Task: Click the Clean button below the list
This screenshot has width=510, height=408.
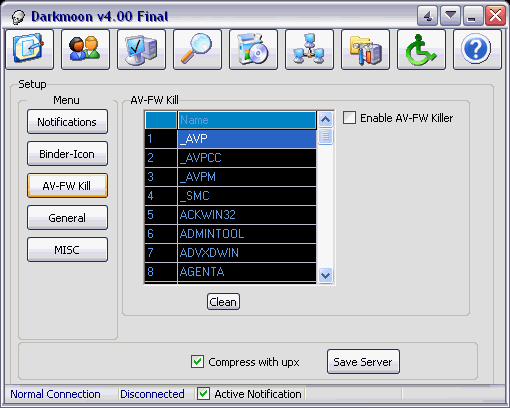Action: click(223, 302)
